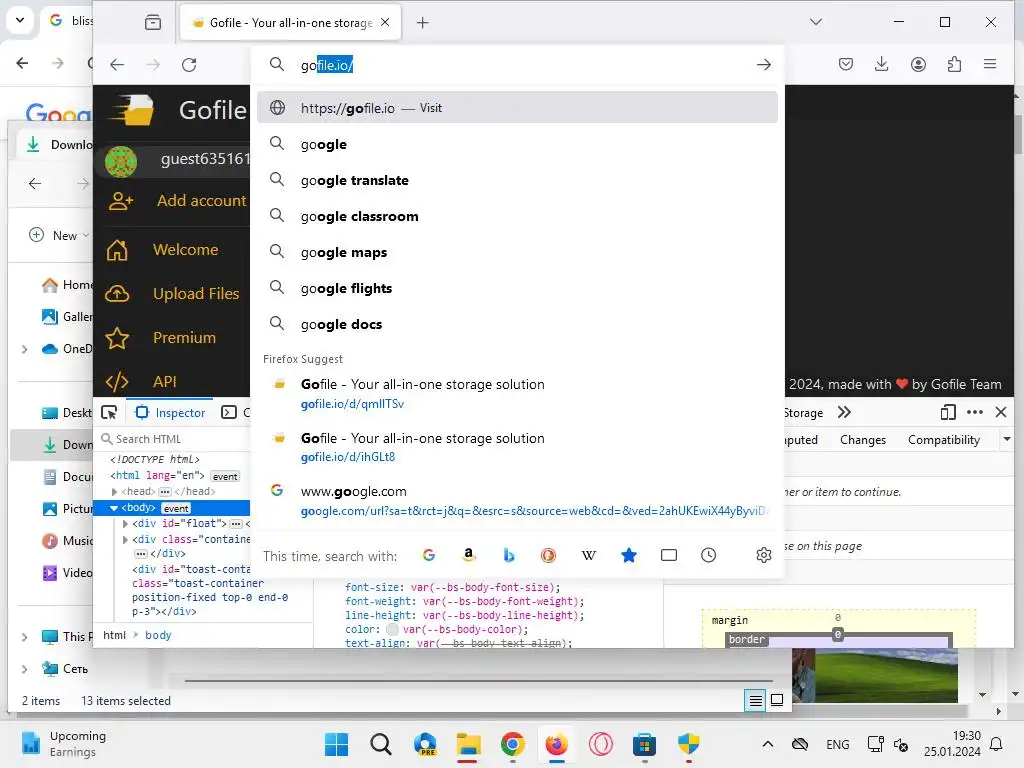This screenshot has width=1024, height=768.
Task: Select the google maps suggestion
Action: click(517, 252)
